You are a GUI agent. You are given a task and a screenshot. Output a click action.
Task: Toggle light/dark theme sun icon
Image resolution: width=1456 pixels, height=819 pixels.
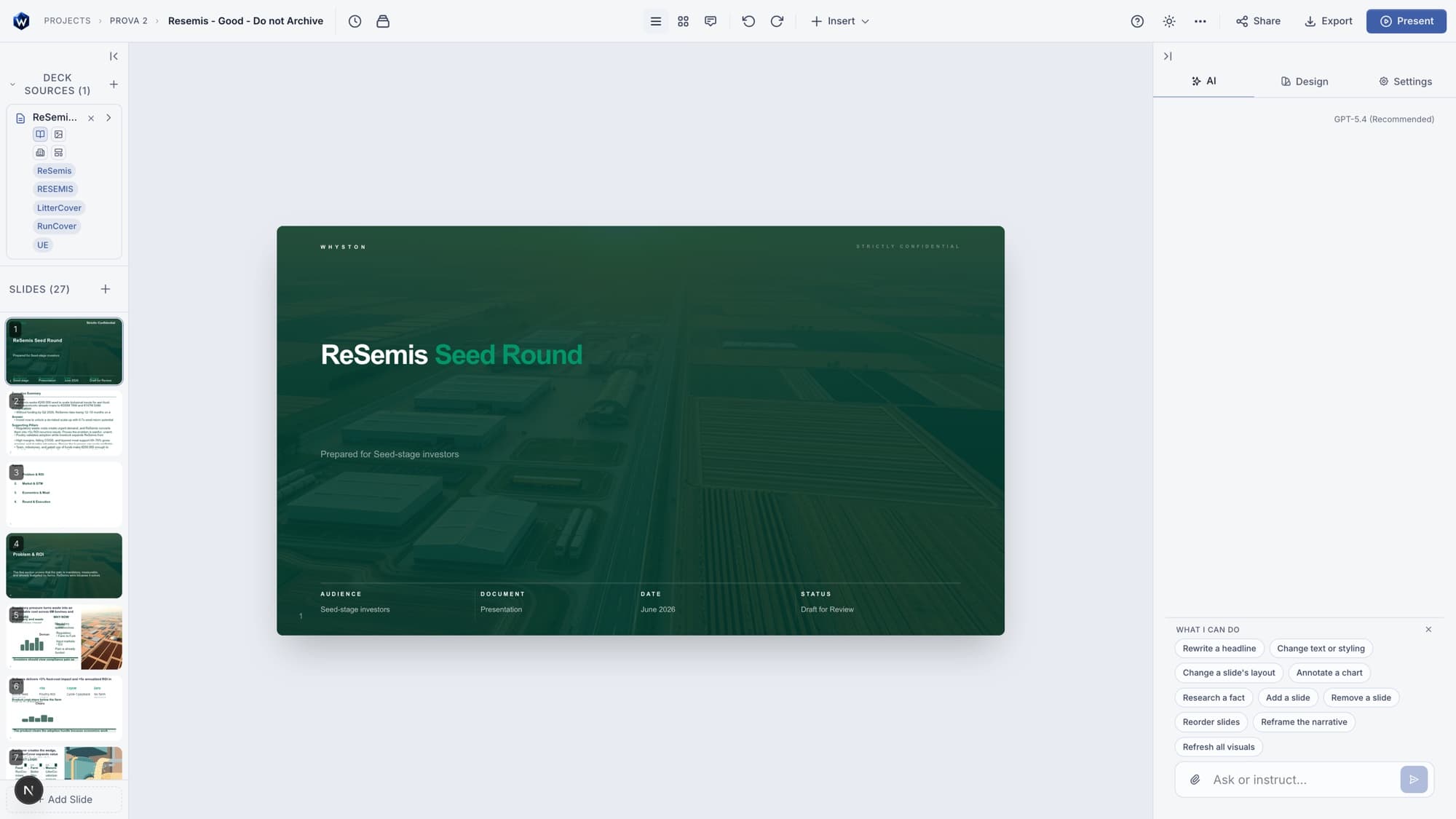click(x=1169, y=21)
